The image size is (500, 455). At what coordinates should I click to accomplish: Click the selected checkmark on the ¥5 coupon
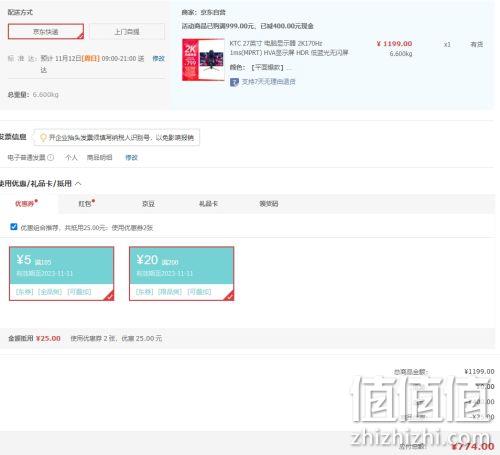click(x=109, y=296)
